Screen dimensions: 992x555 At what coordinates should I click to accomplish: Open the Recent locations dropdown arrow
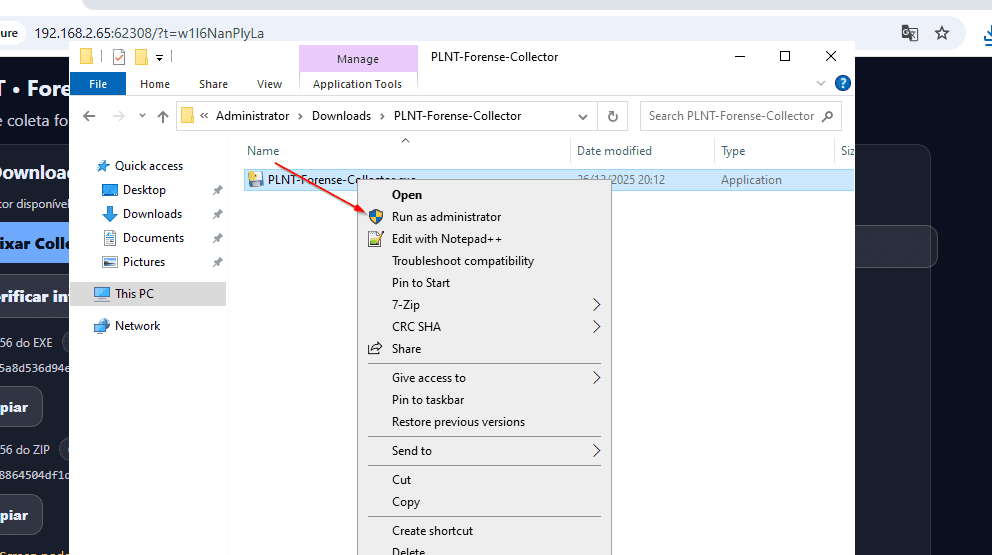[x=142, y=116]
